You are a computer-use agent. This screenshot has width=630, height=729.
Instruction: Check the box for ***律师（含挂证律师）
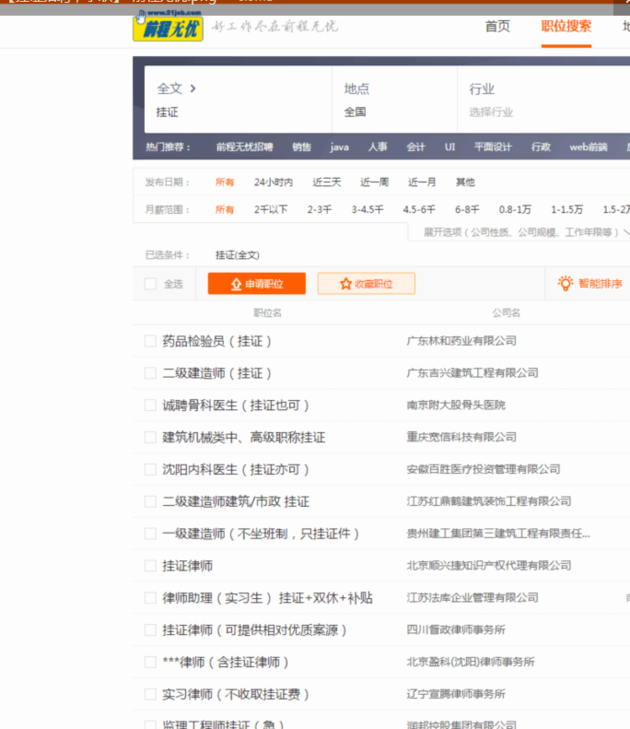click(x=150, y=662)
